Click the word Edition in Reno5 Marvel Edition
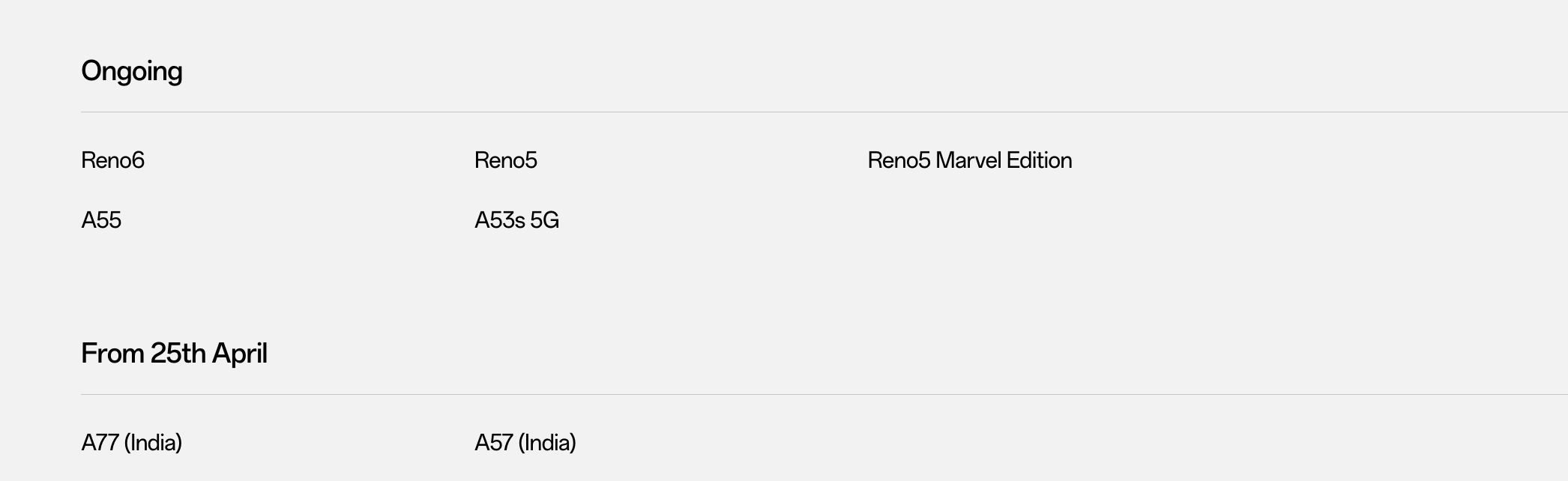 tap(1040, 160)
